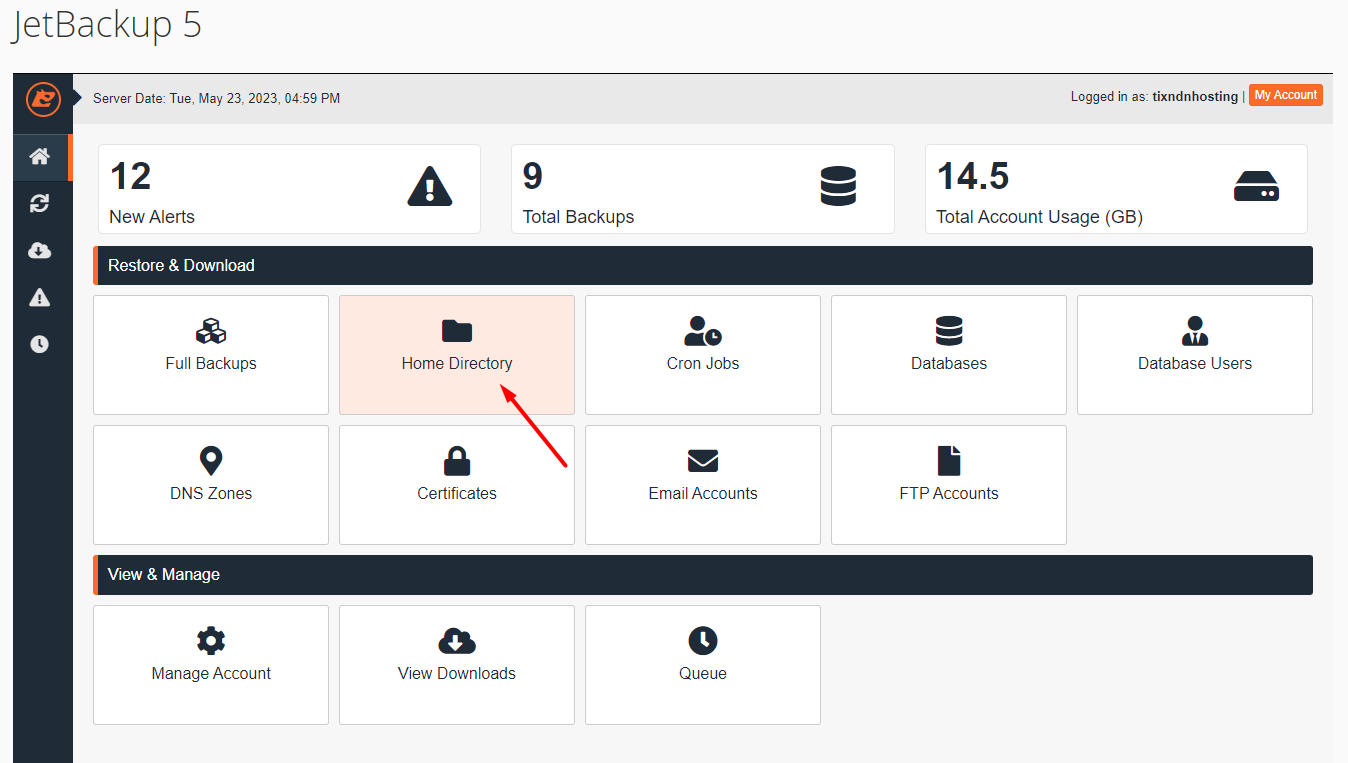The height and width of the screenshot is (763, 1348).
Task: Open the cloud Downloads icon in the sidebar
Action: (x=40, y=251)
